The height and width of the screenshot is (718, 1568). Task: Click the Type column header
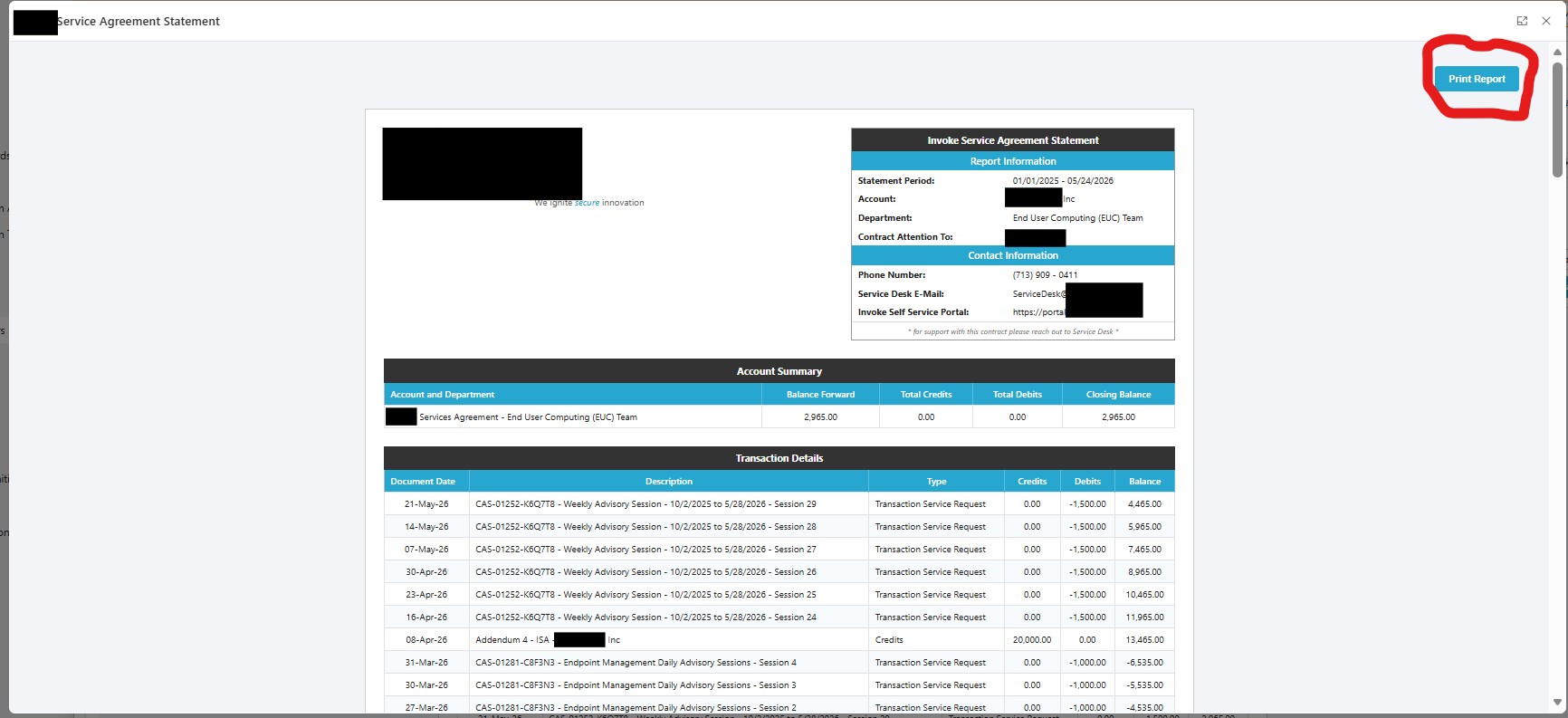[936, 482]
